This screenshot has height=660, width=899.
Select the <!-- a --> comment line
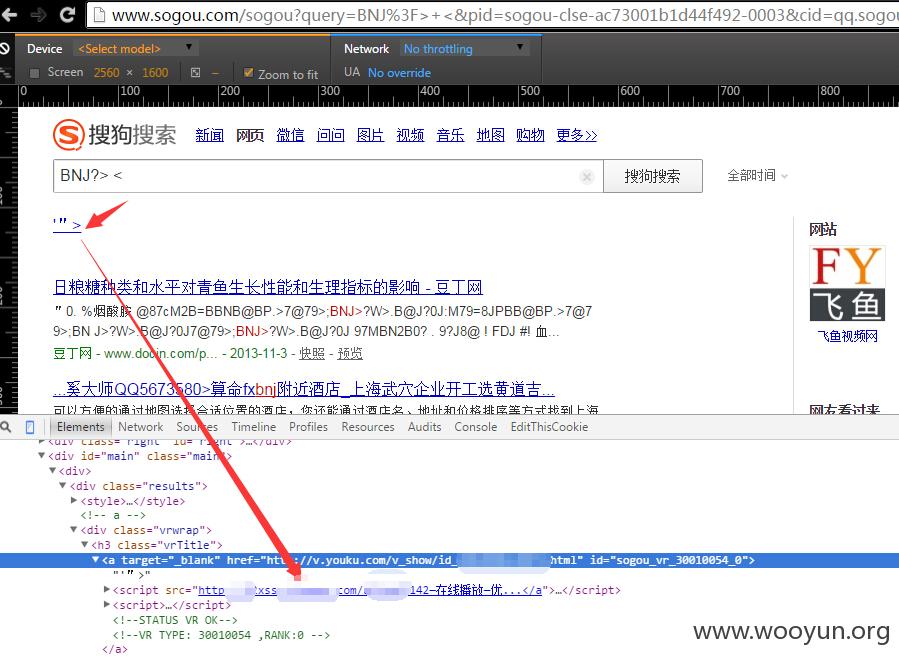pos(113,515)
